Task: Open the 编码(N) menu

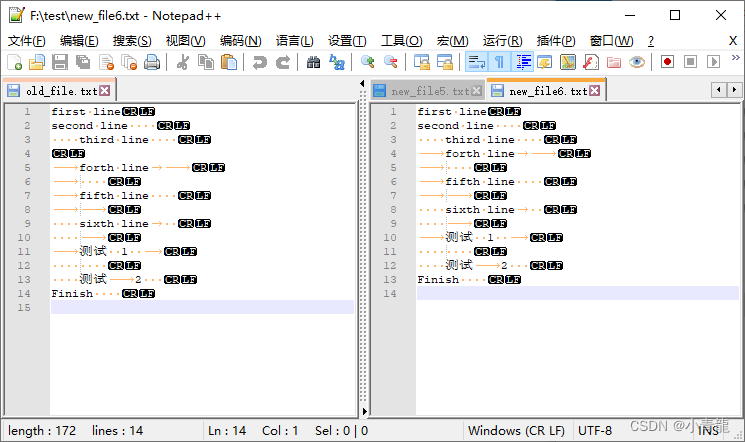Action: point(240,41)
